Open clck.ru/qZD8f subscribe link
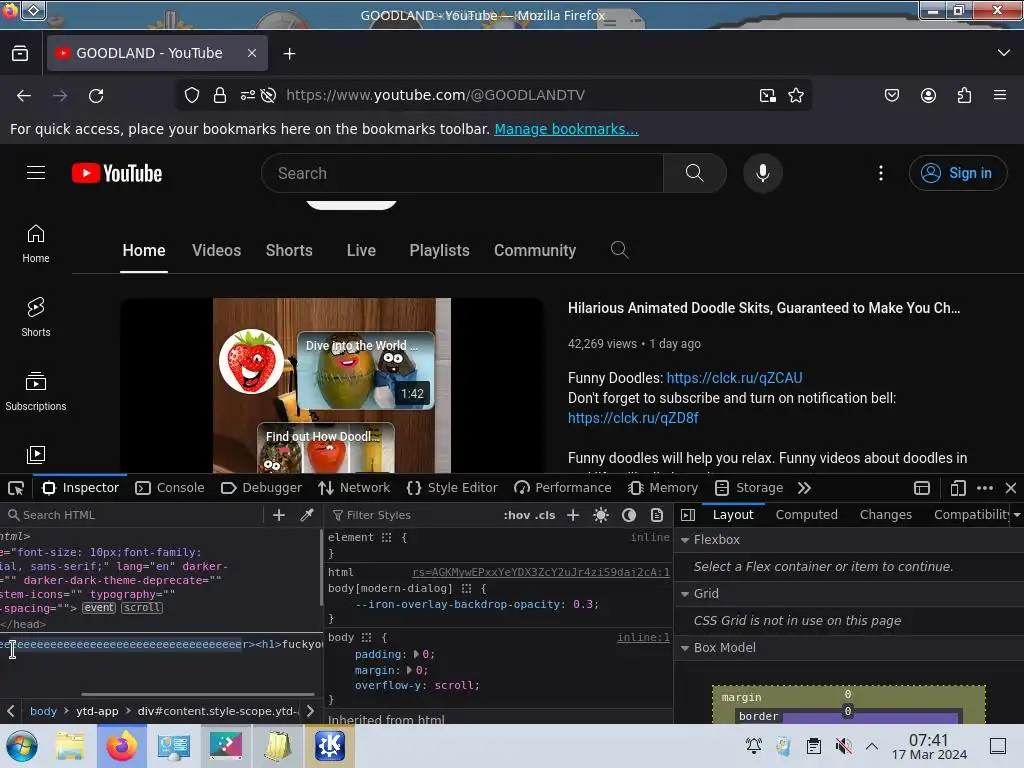Screen dimensions: 1024x768 (633, 418)
